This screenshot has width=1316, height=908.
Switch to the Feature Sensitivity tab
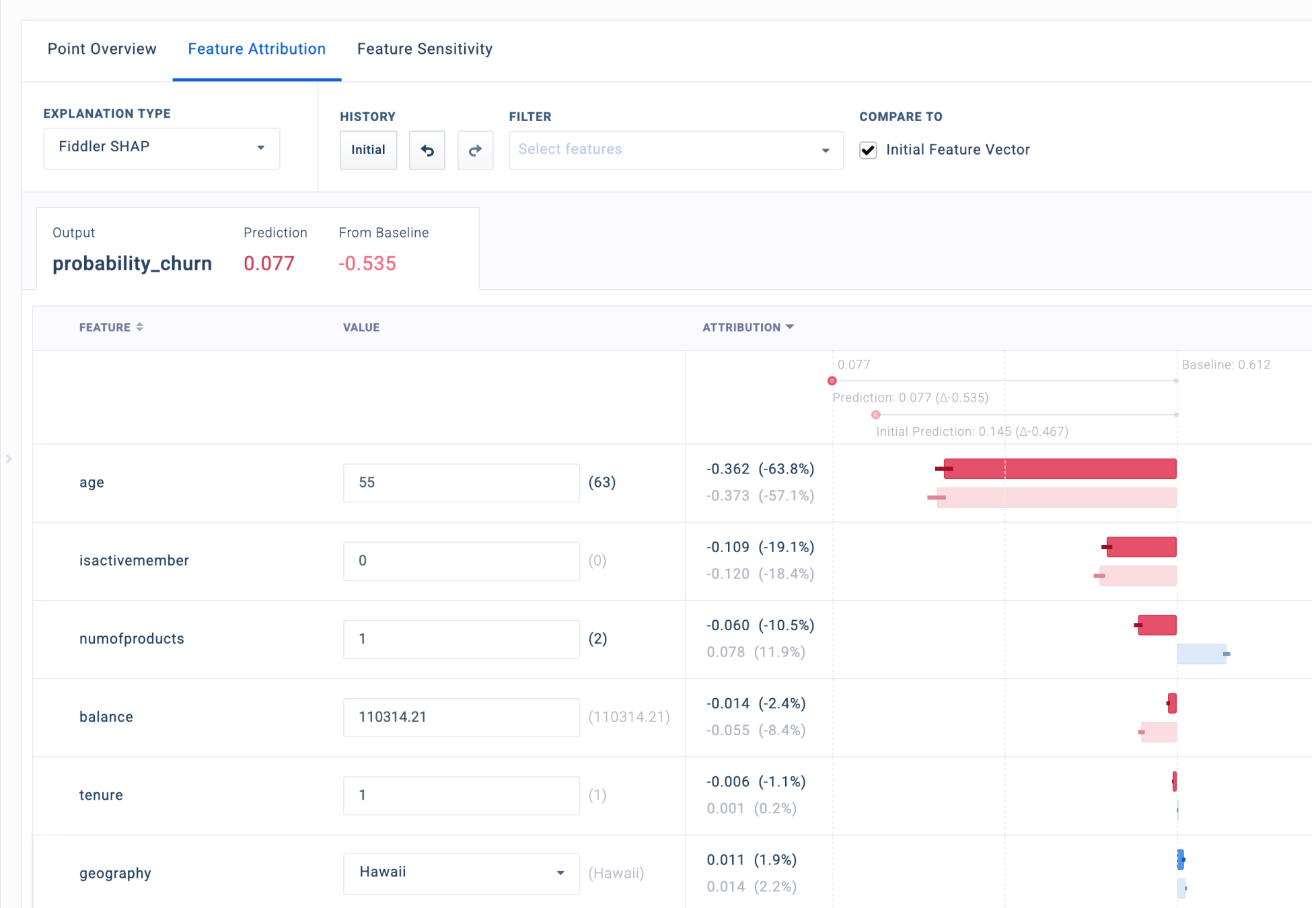(425, 49)
